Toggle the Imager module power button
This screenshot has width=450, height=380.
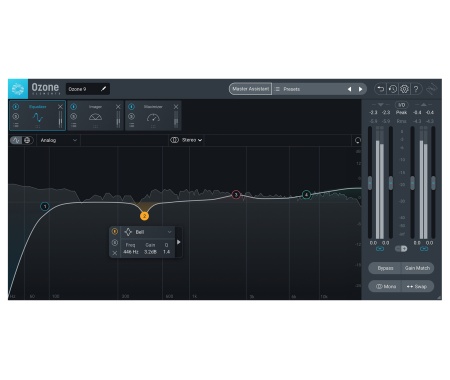point(74,107)
